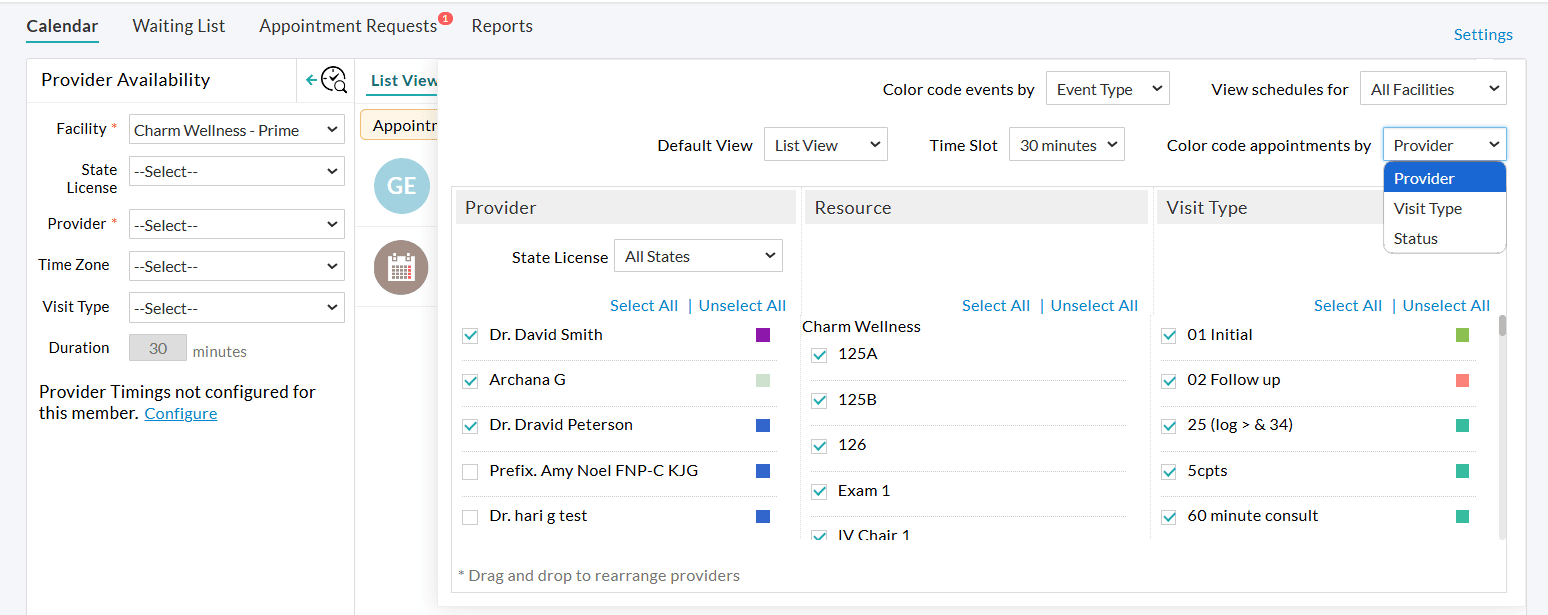Click the brown calendar event icon
The image size is (1548, 615).
point(401,267)
